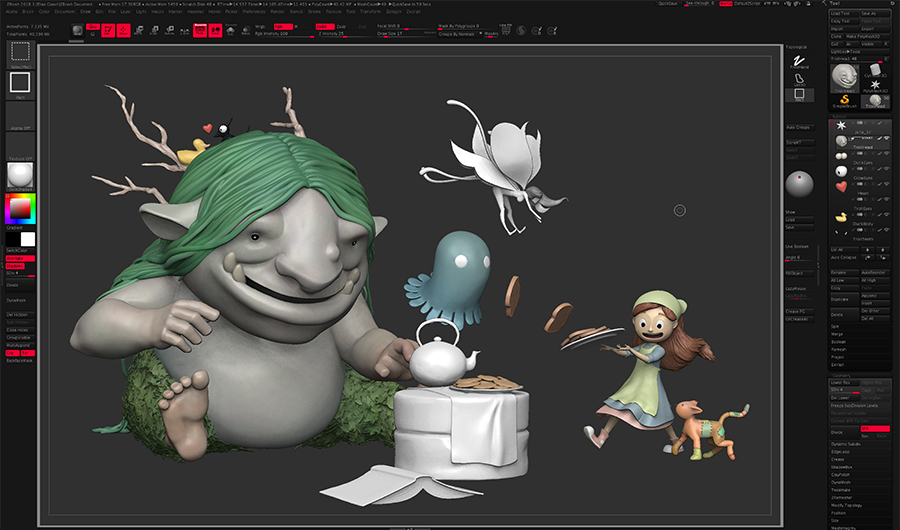The width and height of the screenshot is (900, 530).
Task: Open the Alpha Off selector
Action: click(20, 116)
